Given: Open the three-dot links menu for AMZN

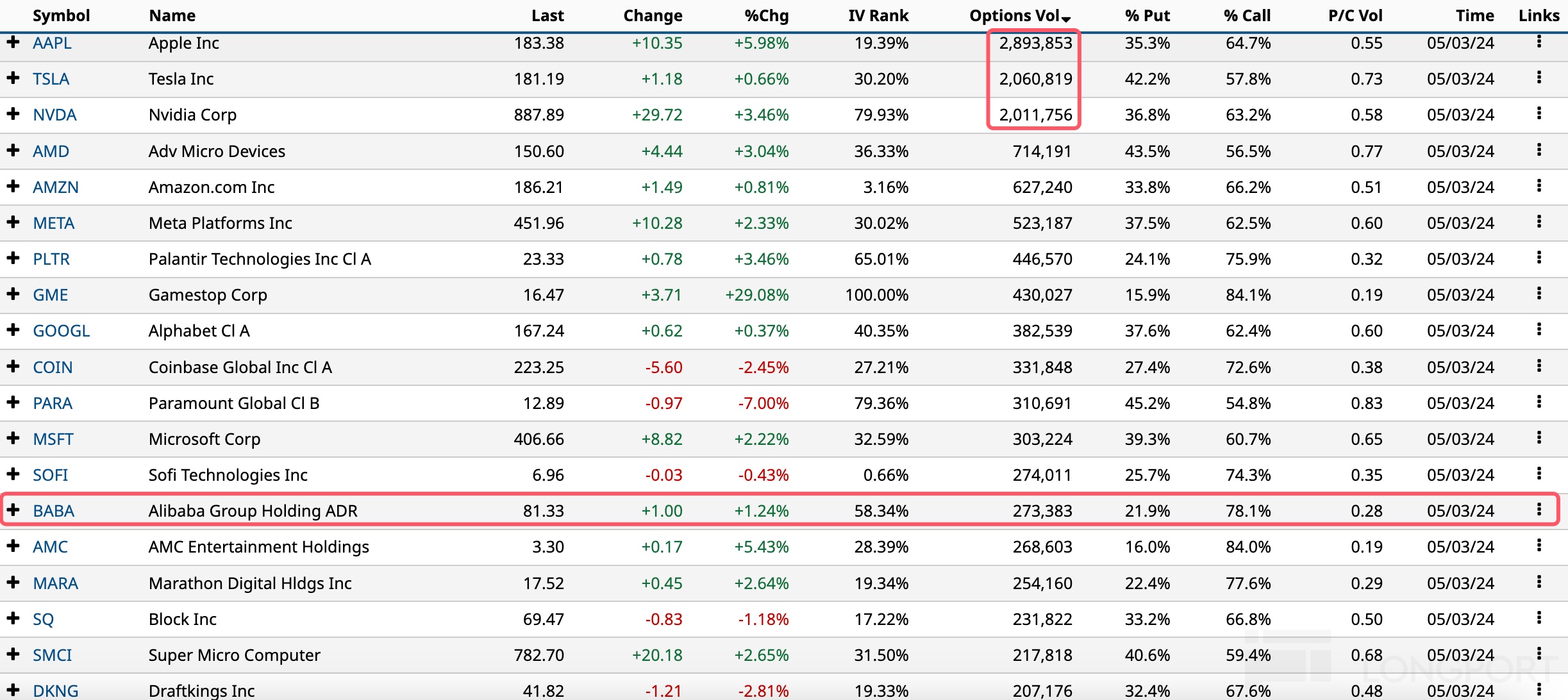Looking at the screenshot, I should [1539, 187].
